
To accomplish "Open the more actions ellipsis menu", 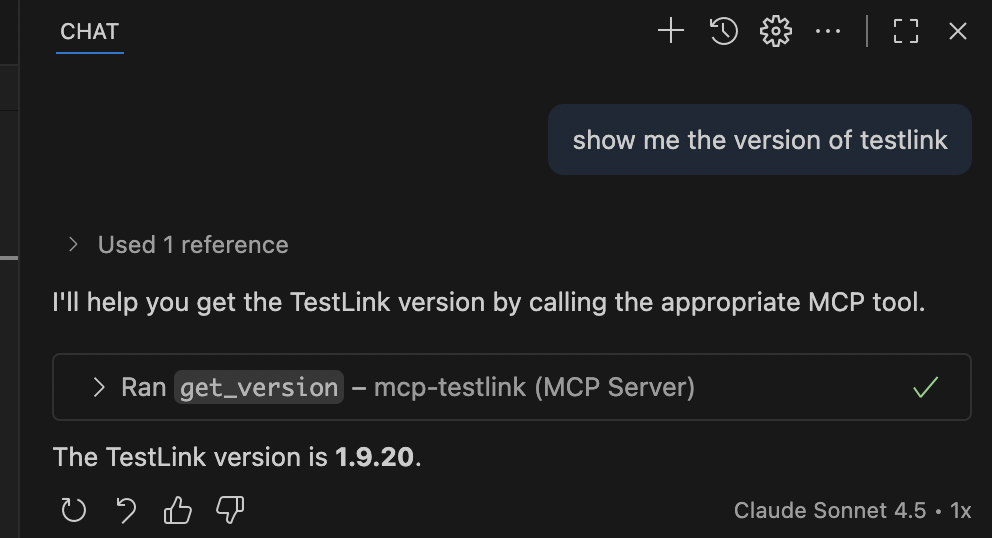I will [828, 32].
